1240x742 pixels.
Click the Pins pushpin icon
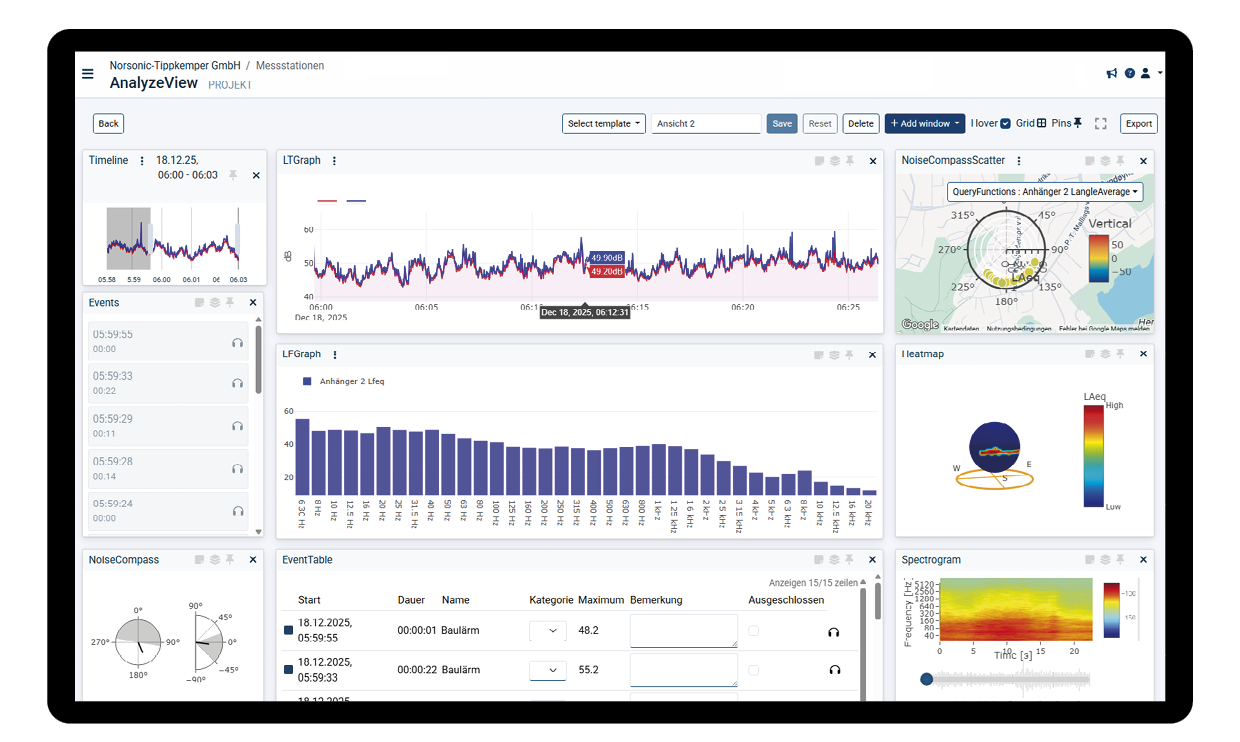(x=1077, y=123)
